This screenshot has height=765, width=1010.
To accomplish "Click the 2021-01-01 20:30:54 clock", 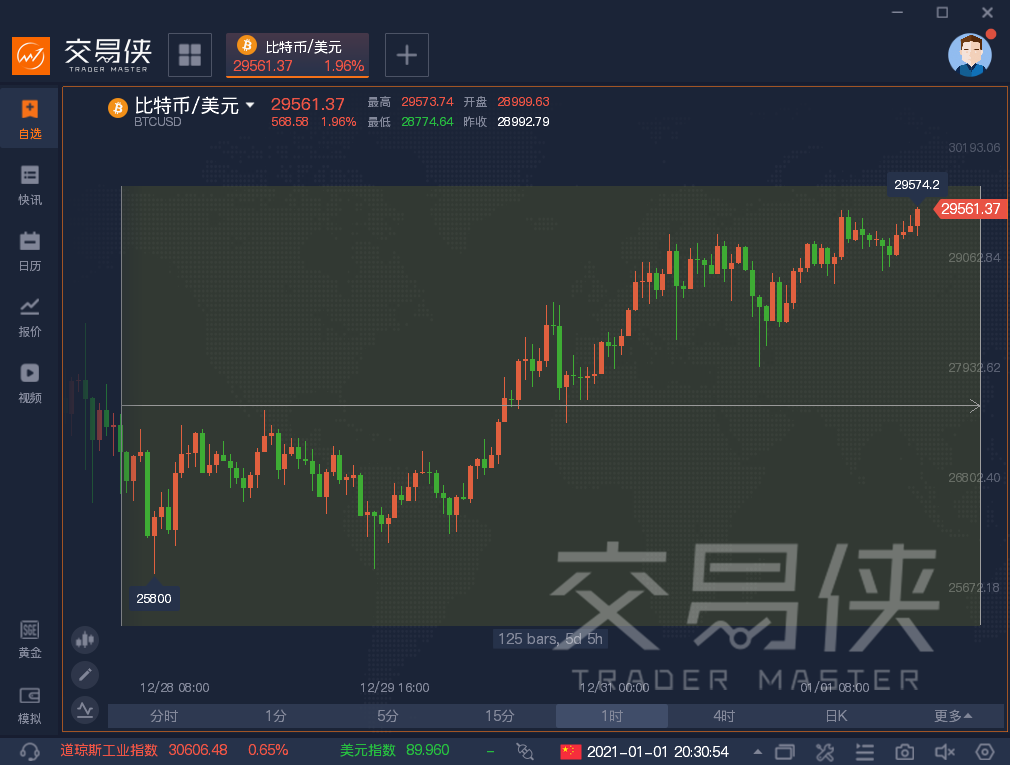I will pyautogui.click(x=658, y=751).
